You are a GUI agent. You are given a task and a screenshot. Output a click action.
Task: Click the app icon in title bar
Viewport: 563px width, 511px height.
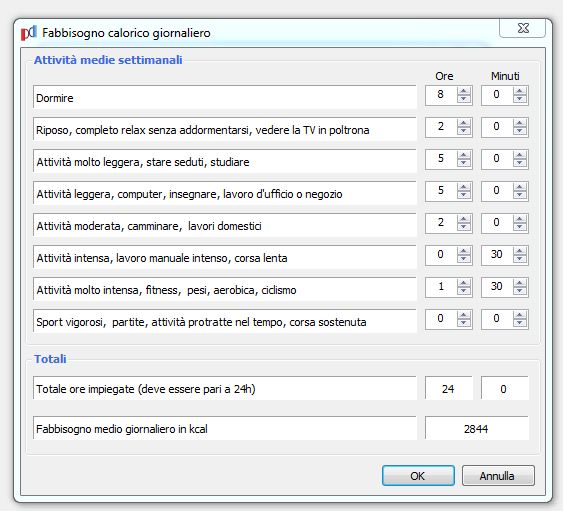coord(29,33)
